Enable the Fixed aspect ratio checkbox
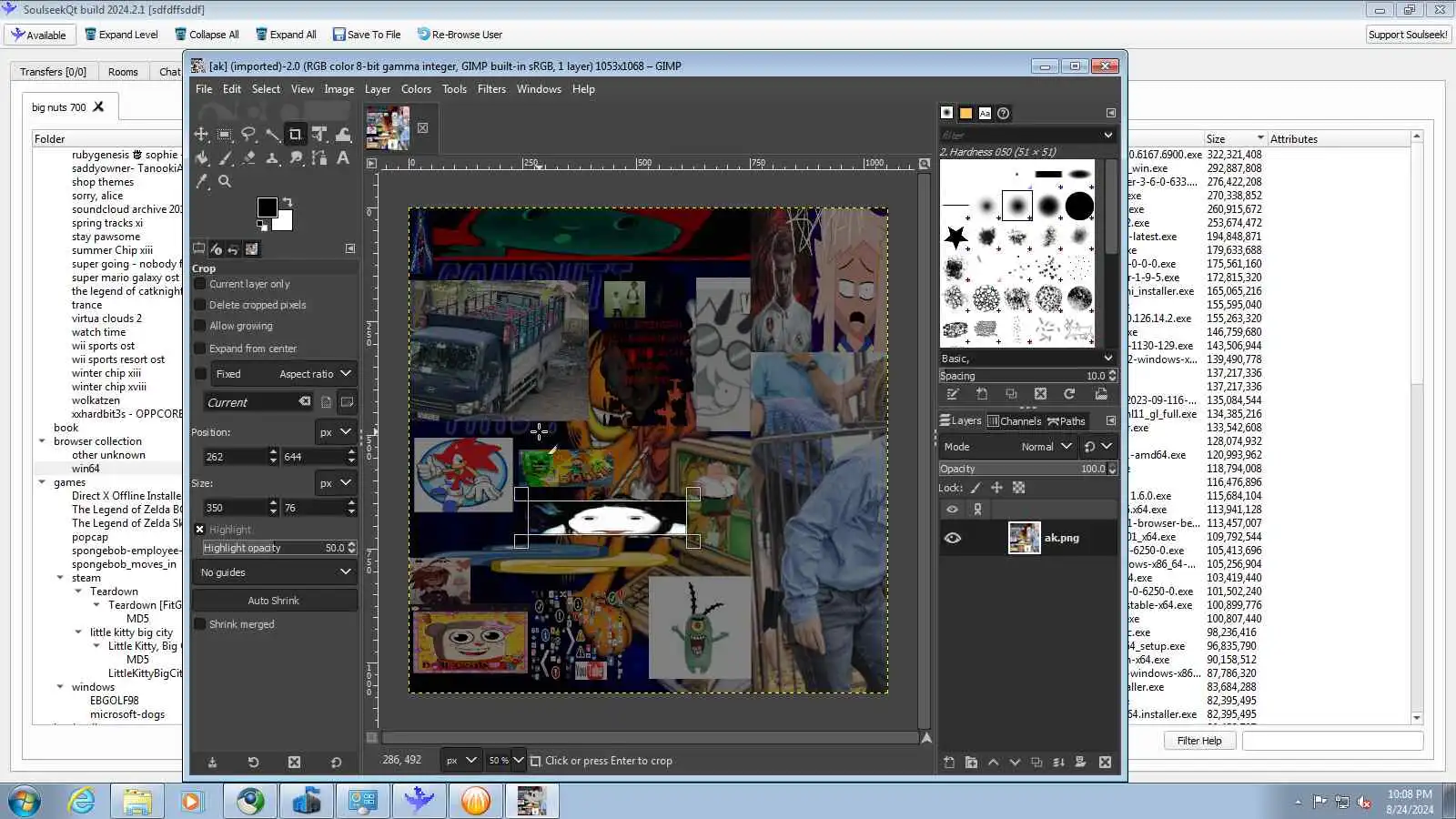Viewport: 1456px width, 819px height. tap(200, 373)
